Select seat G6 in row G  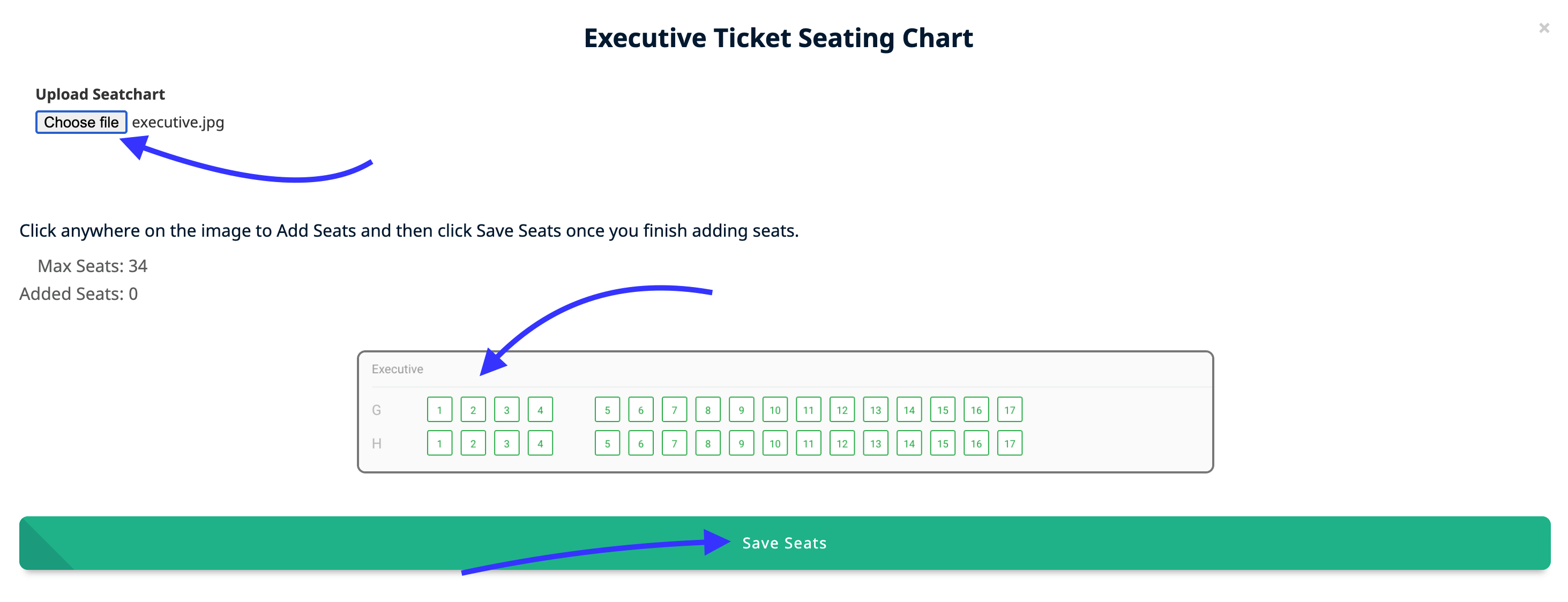[640, 409]
